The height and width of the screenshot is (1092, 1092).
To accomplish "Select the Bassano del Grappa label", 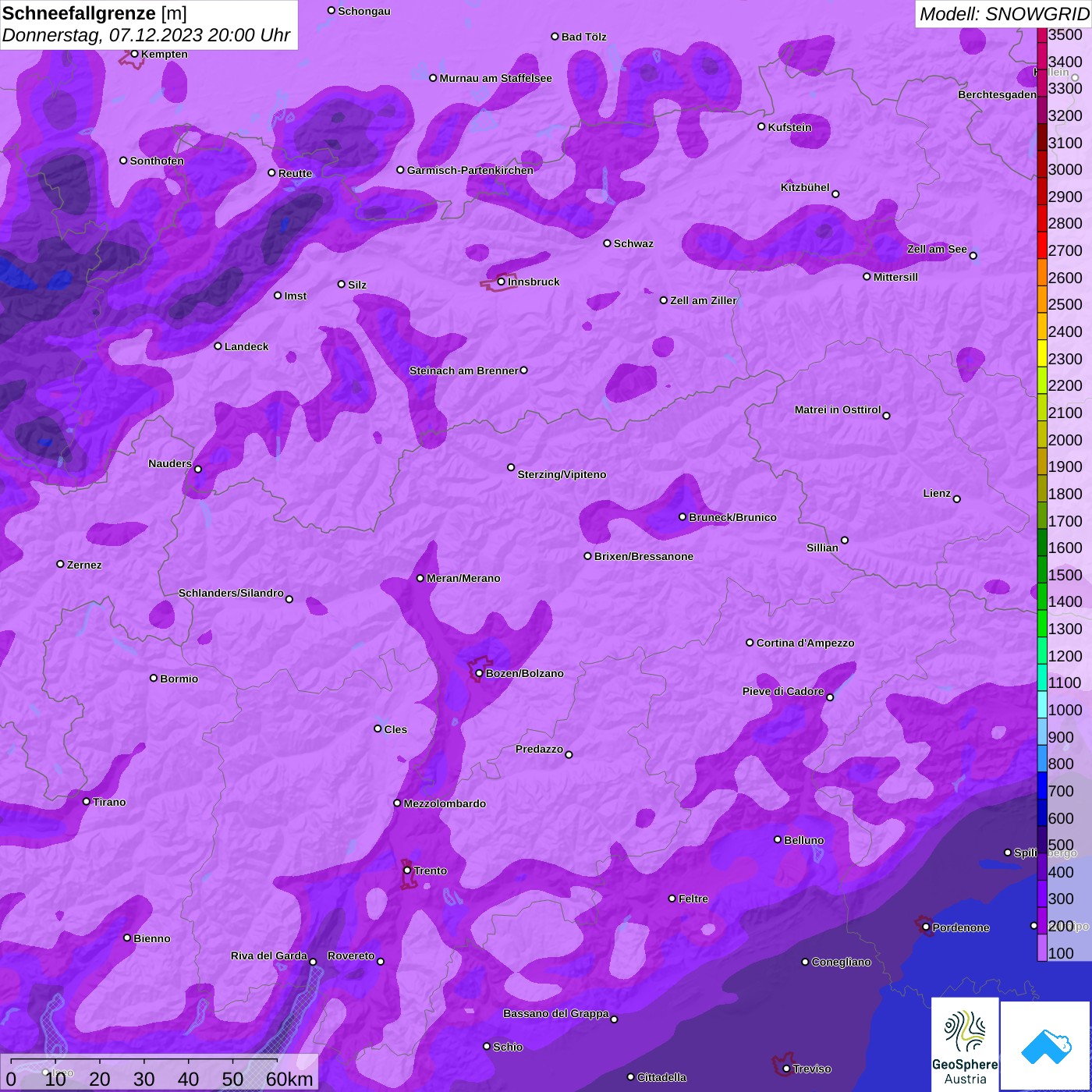I will click(x=556, y=1013).
